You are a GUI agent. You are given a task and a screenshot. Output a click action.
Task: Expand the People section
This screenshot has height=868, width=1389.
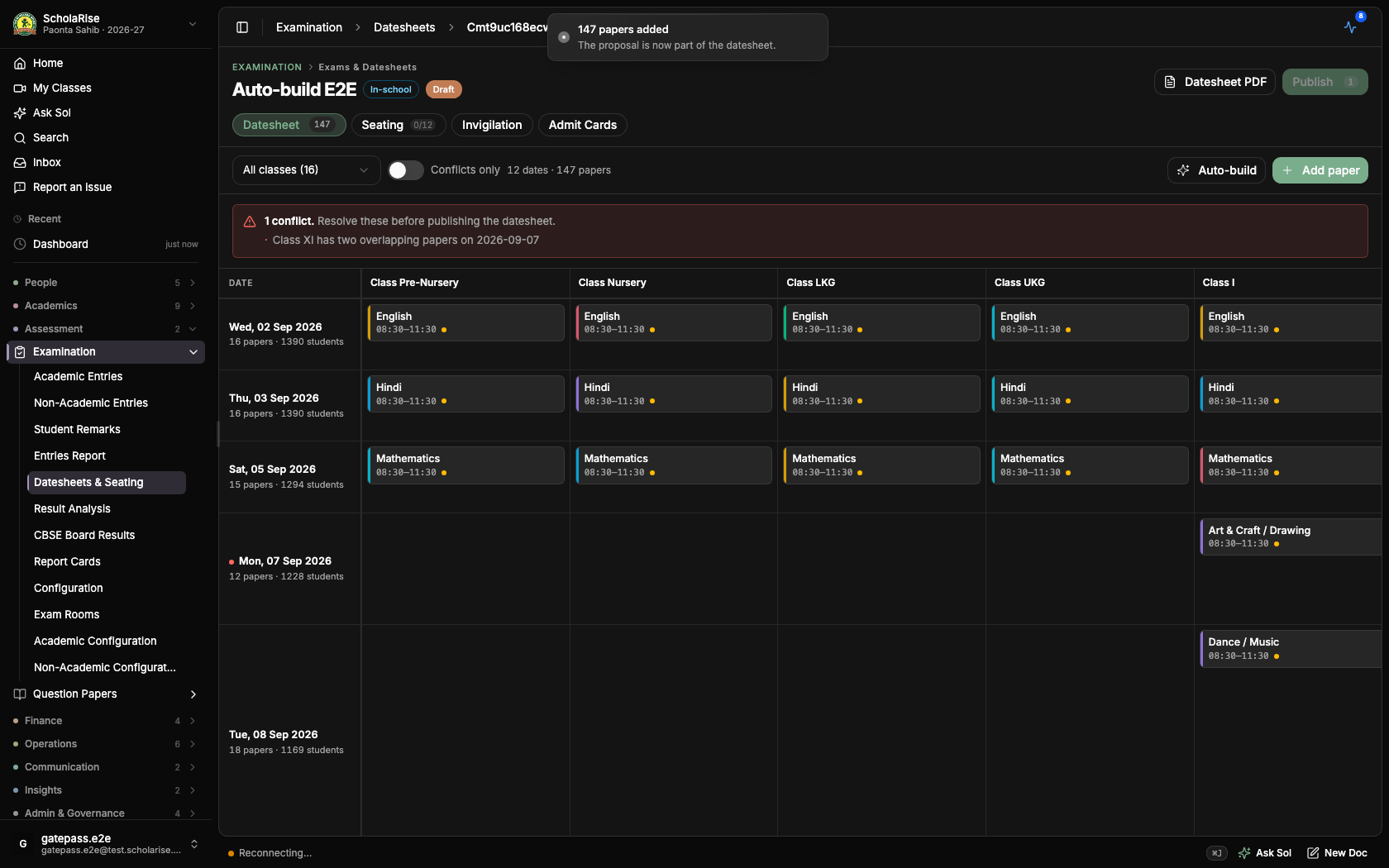coord(106,283)
